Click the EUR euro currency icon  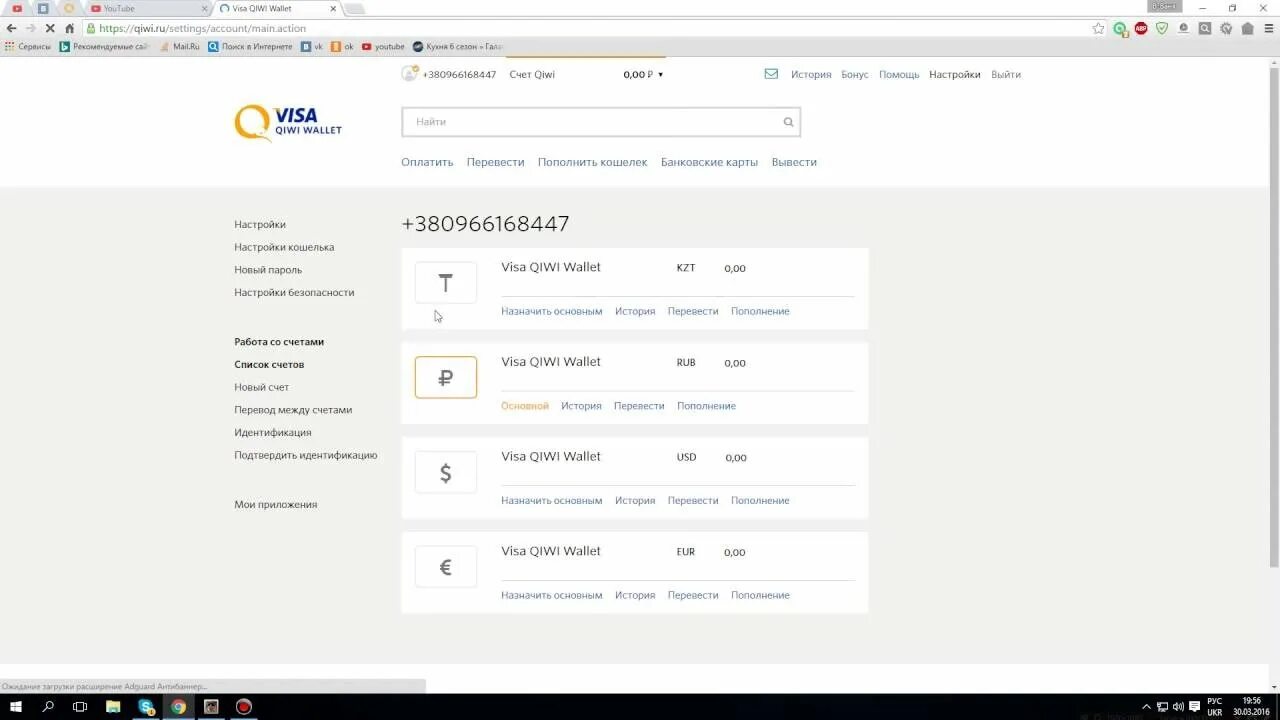(446, 567)
